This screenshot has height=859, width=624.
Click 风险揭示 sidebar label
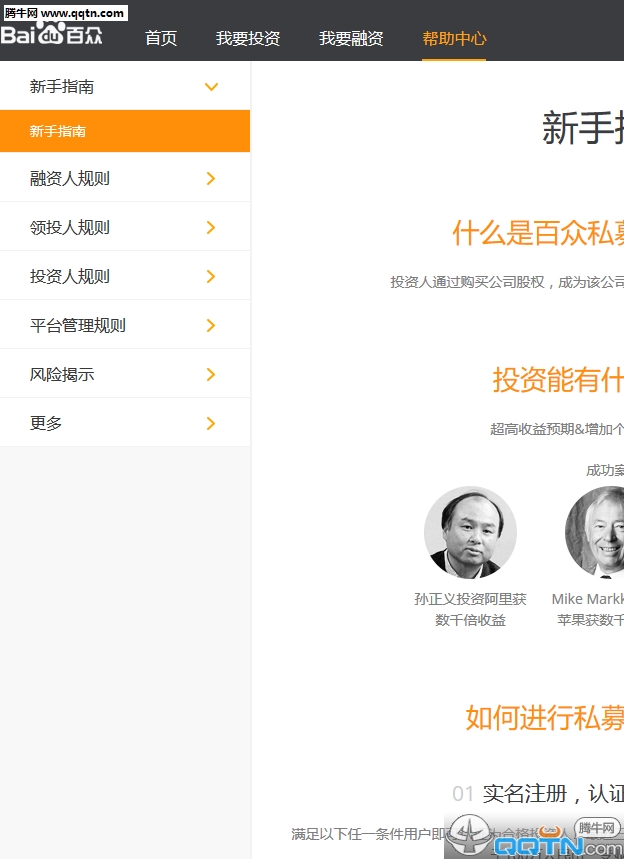click(62, 375)
